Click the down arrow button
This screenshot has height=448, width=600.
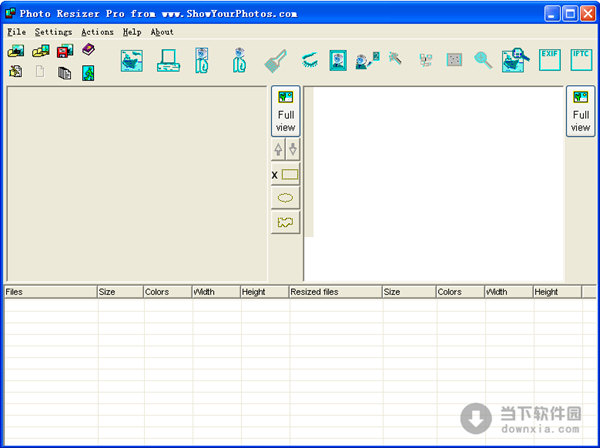293,149
